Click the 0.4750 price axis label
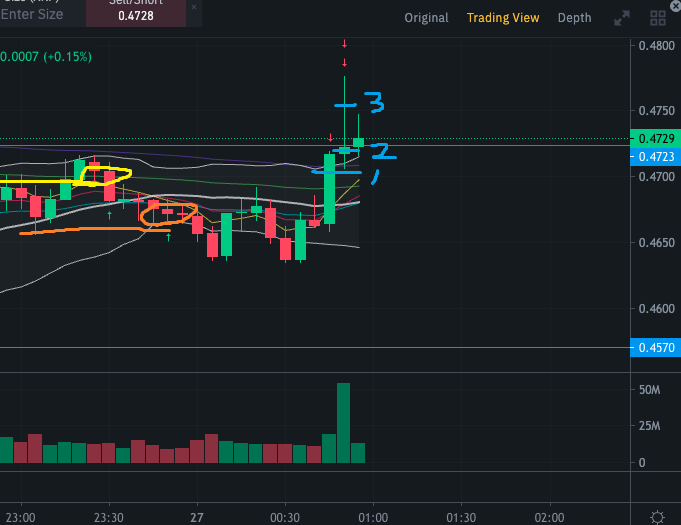This screenshot has width=681, height=525. click(656, 111)
